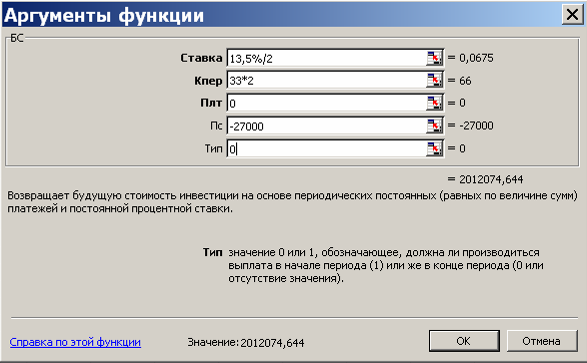The height and width of the screenshot is (363, 587).
Task: Click the Аргументы функции title bar text
Action: (104, 15)
